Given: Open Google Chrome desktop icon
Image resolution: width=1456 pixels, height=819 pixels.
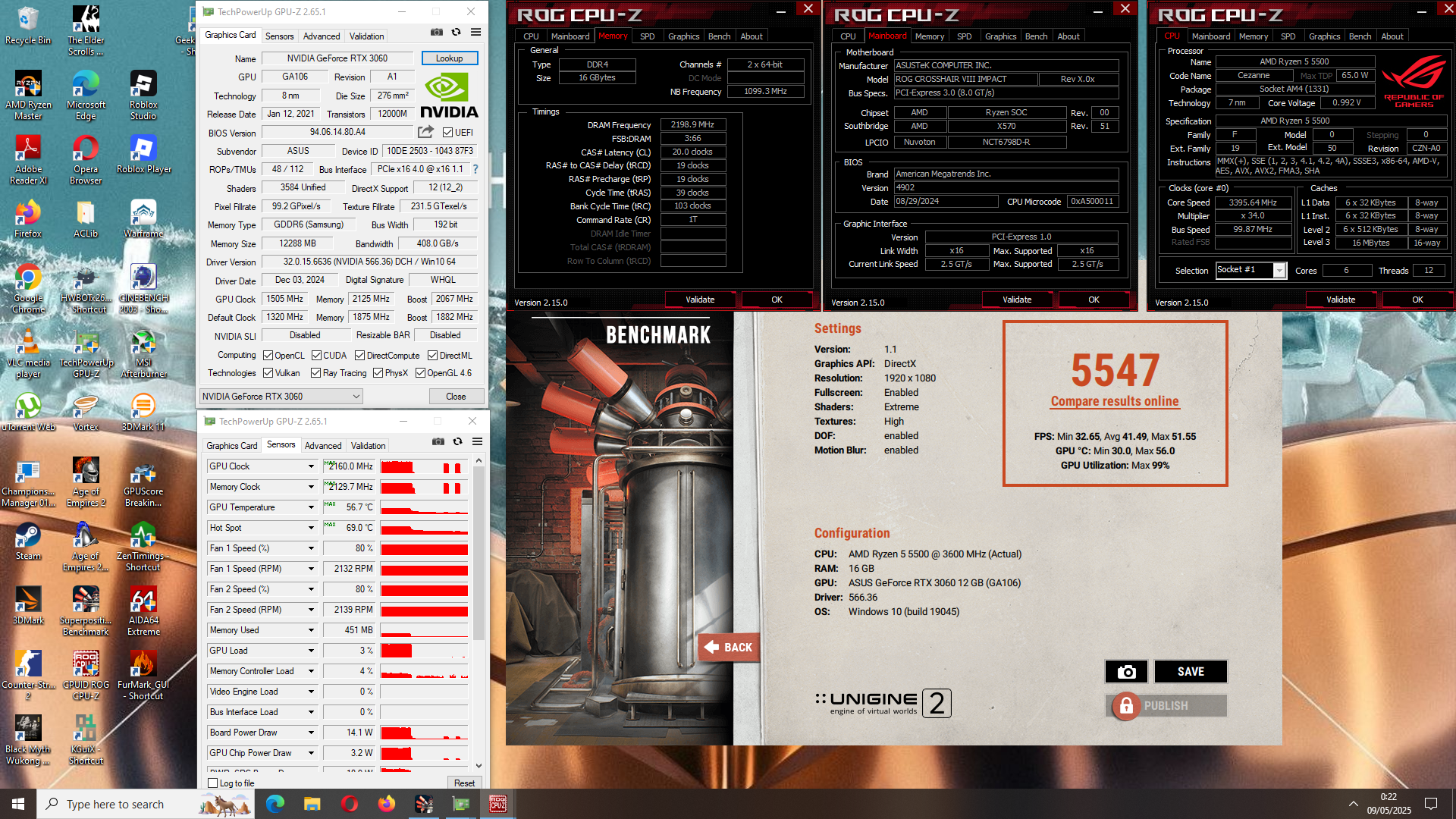Looking at the screenshot, I should (28, 288).
